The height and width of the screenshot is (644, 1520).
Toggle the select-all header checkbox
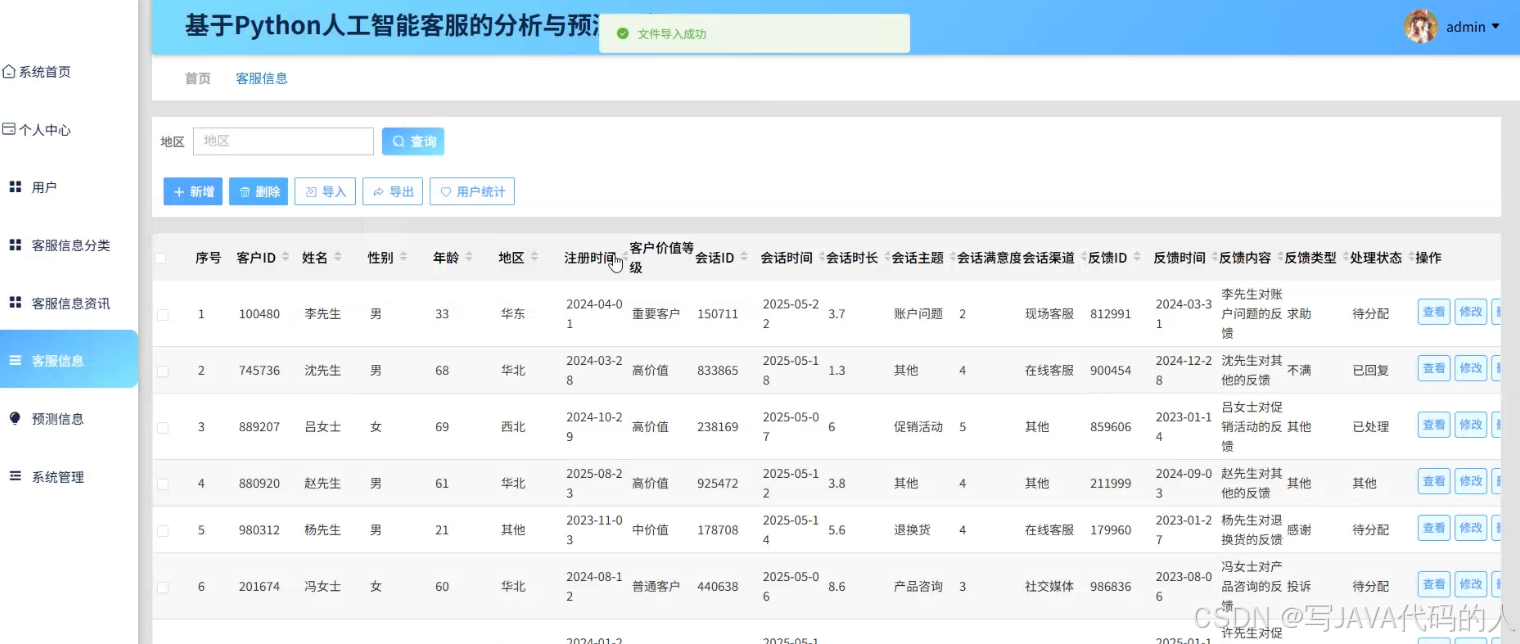pyautogui.click(x=161, y=258)
